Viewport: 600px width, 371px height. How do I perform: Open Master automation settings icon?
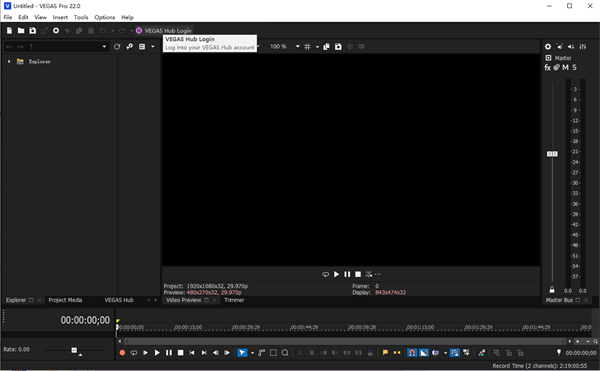click(556, 67)
